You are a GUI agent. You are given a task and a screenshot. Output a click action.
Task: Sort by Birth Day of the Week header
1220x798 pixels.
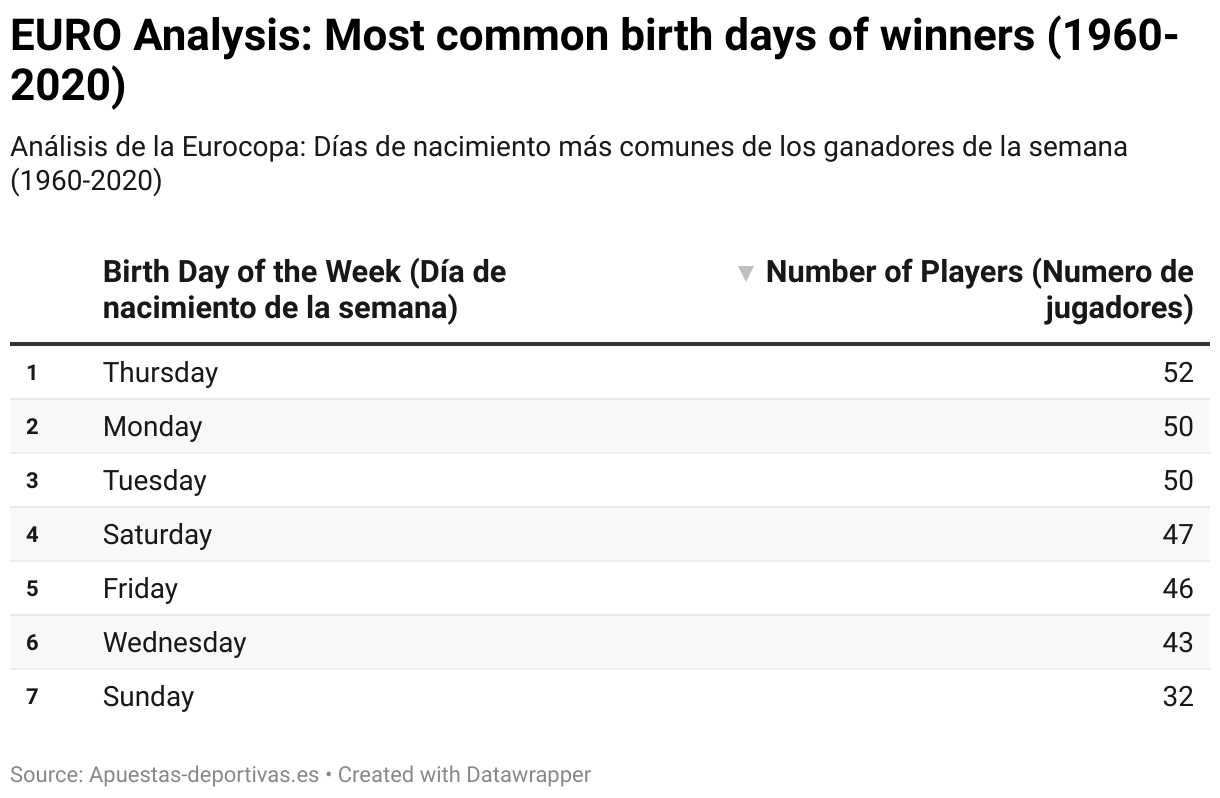305,290
